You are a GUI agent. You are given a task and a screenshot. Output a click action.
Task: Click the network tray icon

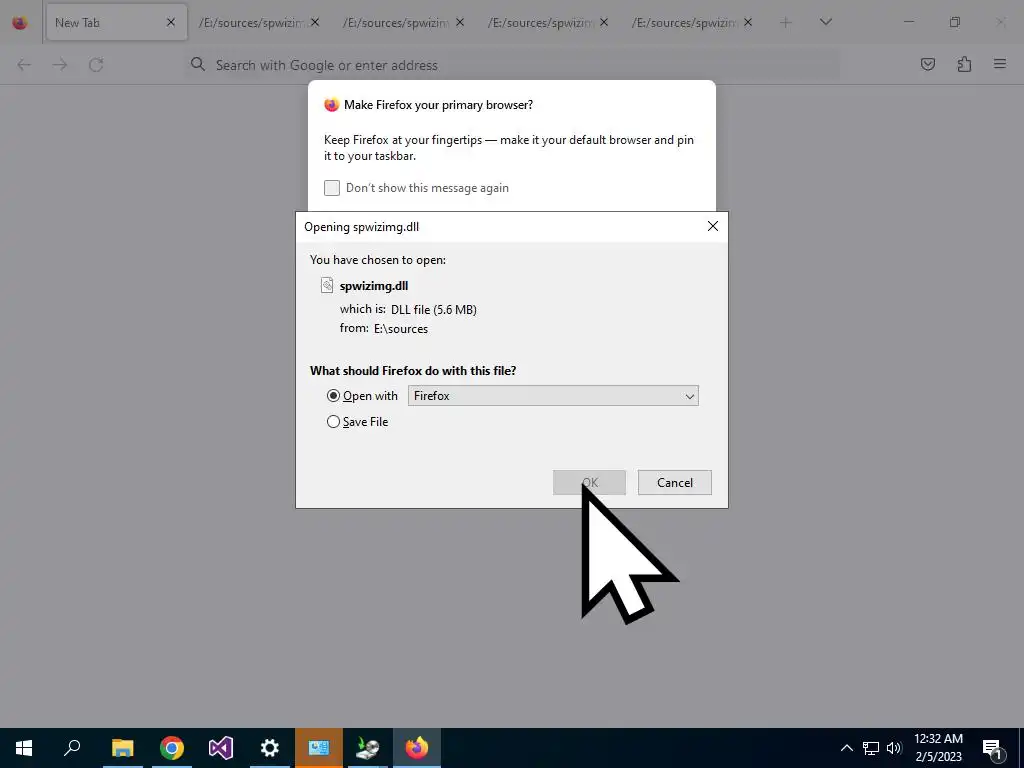click(x=871, y=748)
